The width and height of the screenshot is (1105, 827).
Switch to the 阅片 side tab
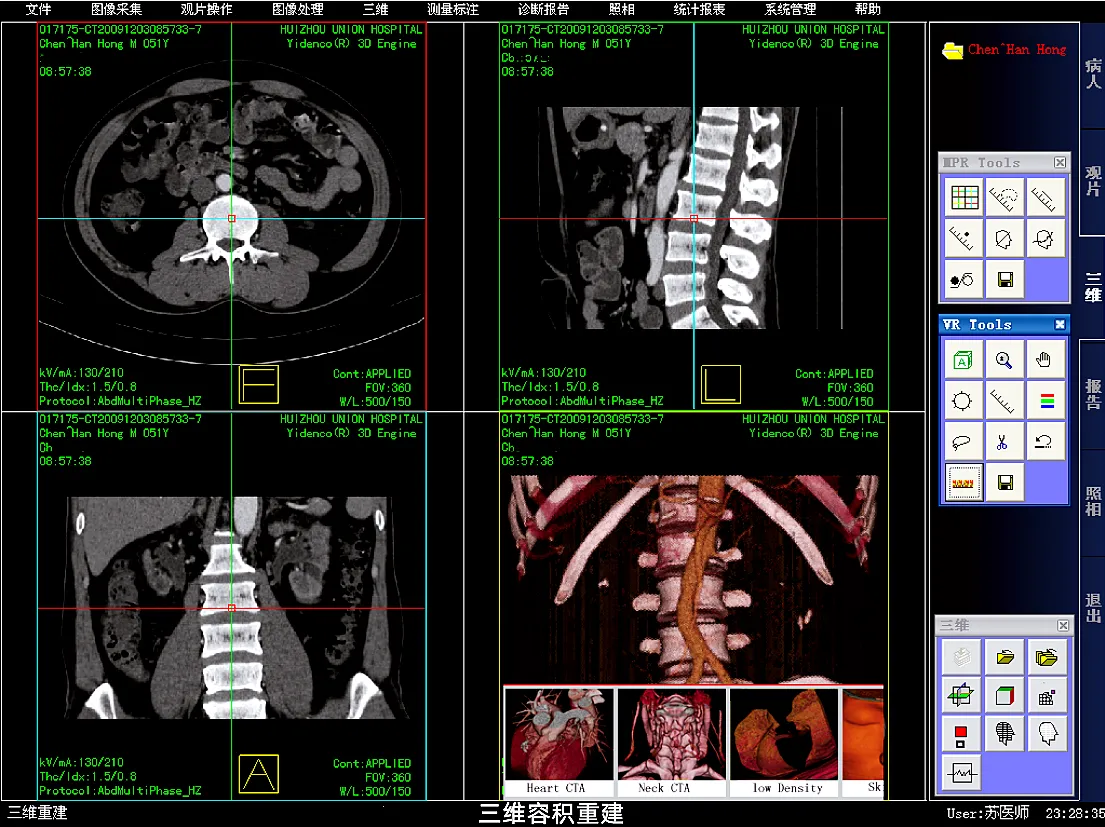click(x=1092, y=182)
